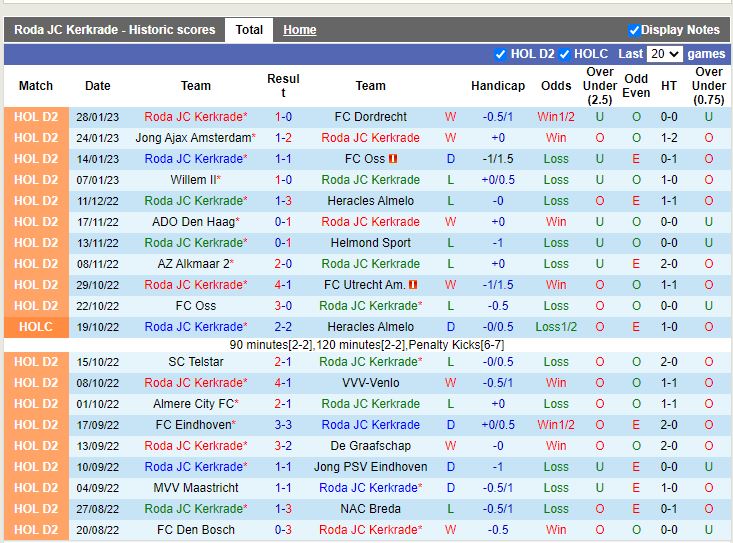The width and height of the screenshot is (733, 543).
Task: Open SC Telstar team link
Action: point(196,362)
